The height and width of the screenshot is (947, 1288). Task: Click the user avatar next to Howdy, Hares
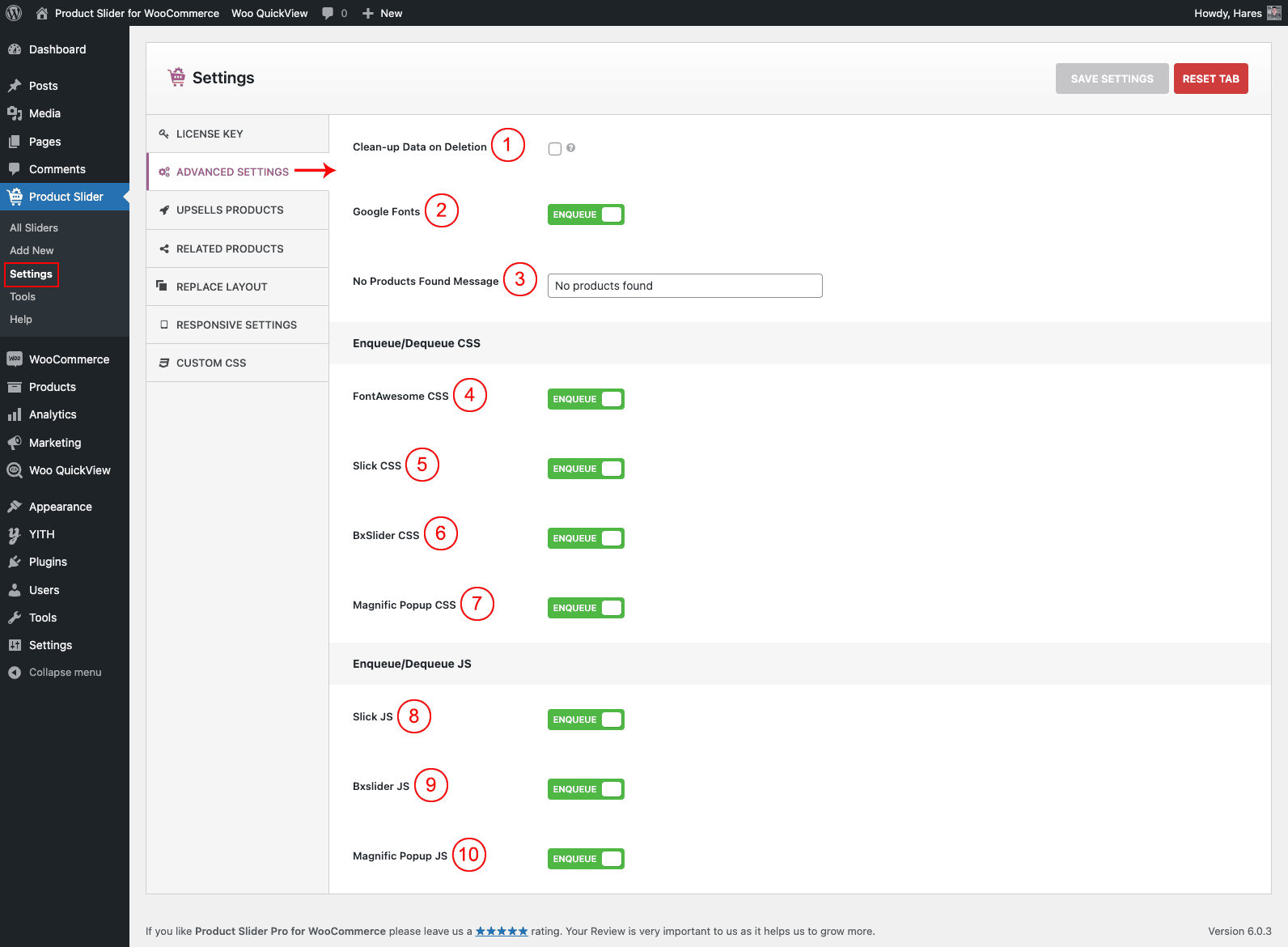pyautogui.click(x=1273, y=13)
